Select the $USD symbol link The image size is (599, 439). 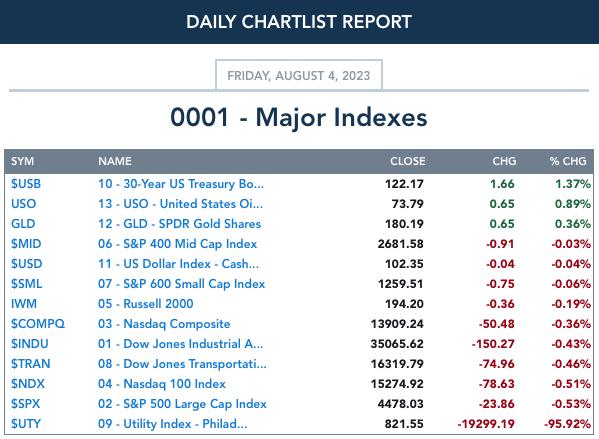pyautogui.click(x=26, y=264)
